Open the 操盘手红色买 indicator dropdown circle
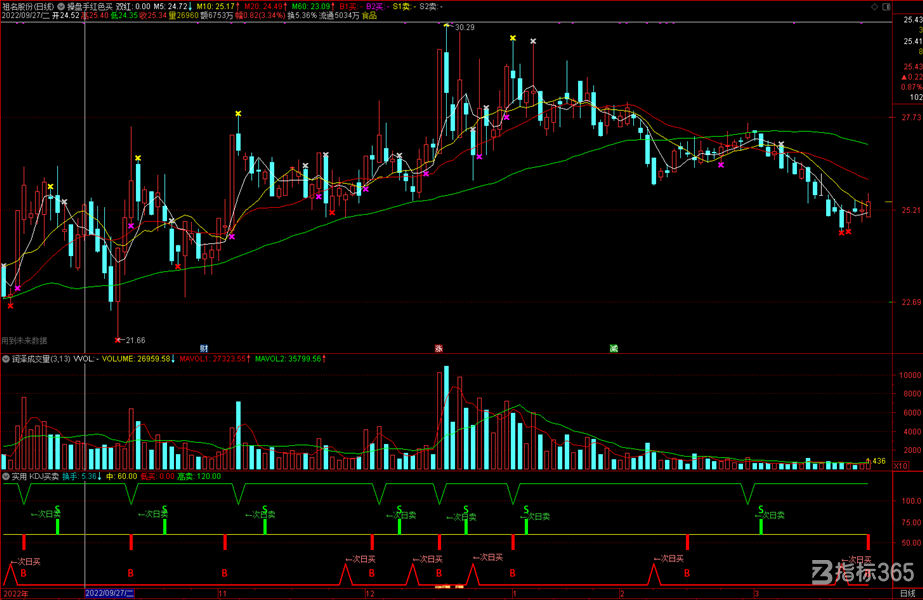Screen dimensions: 923x600 point(61,6)
